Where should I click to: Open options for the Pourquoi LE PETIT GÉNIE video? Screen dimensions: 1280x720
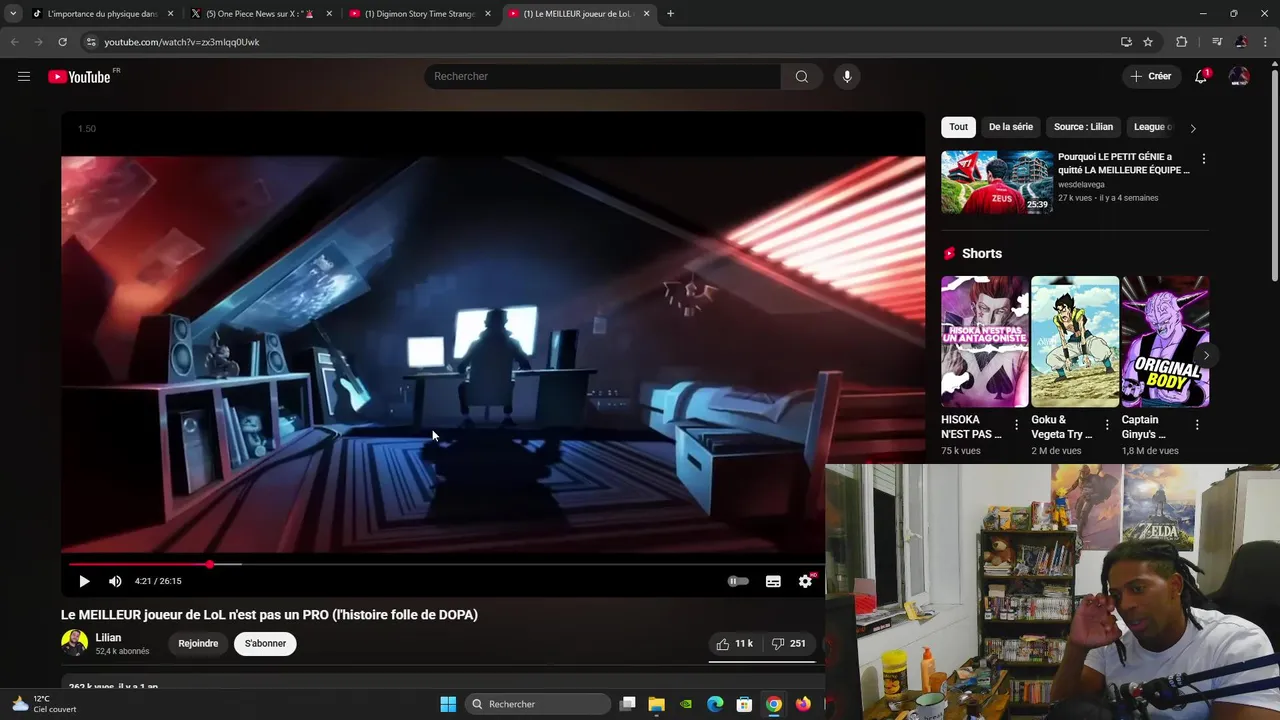pyautogui.click(x=1203, y=159)
